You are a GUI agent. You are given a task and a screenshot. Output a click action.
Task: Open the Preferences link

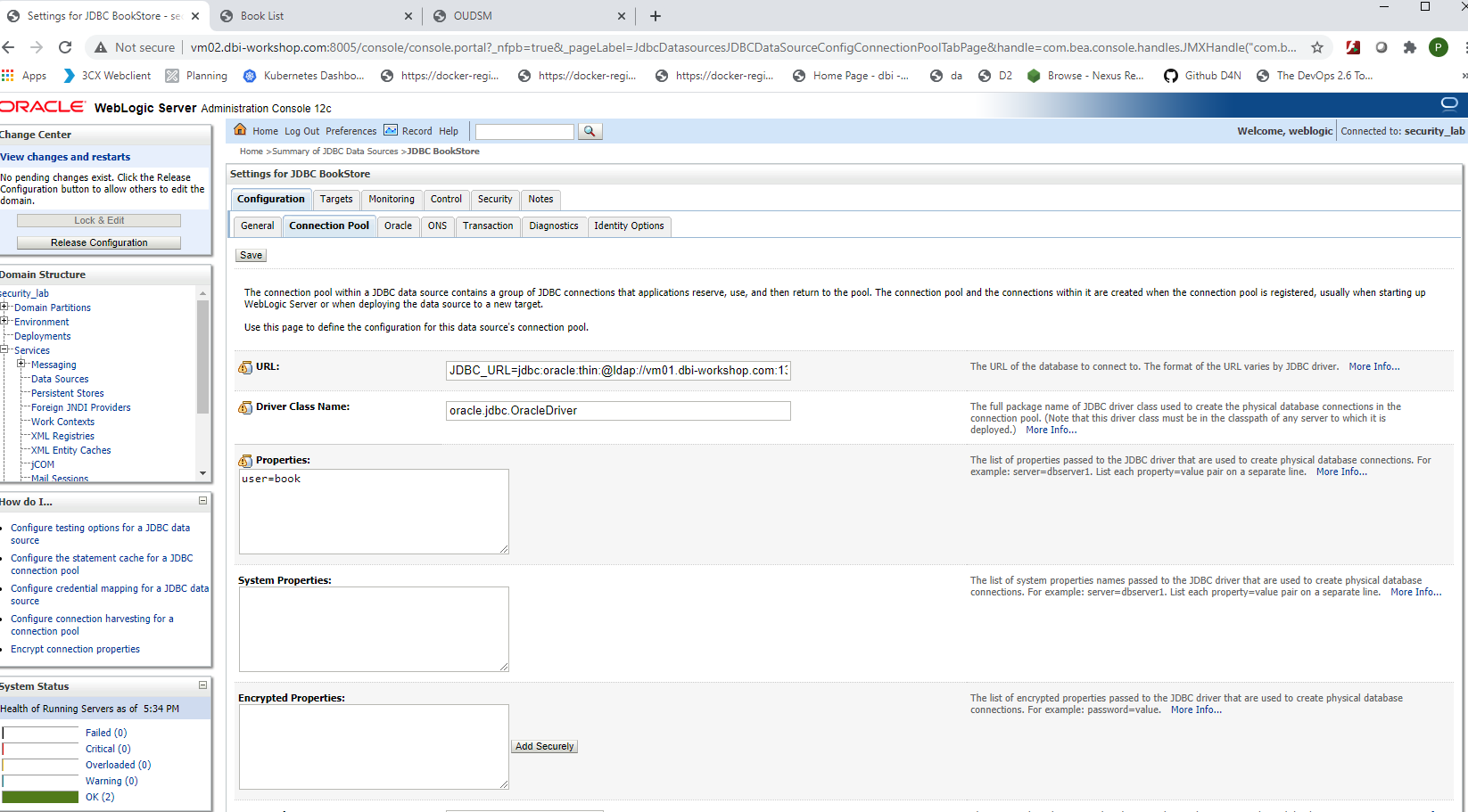tap(351, 131)
